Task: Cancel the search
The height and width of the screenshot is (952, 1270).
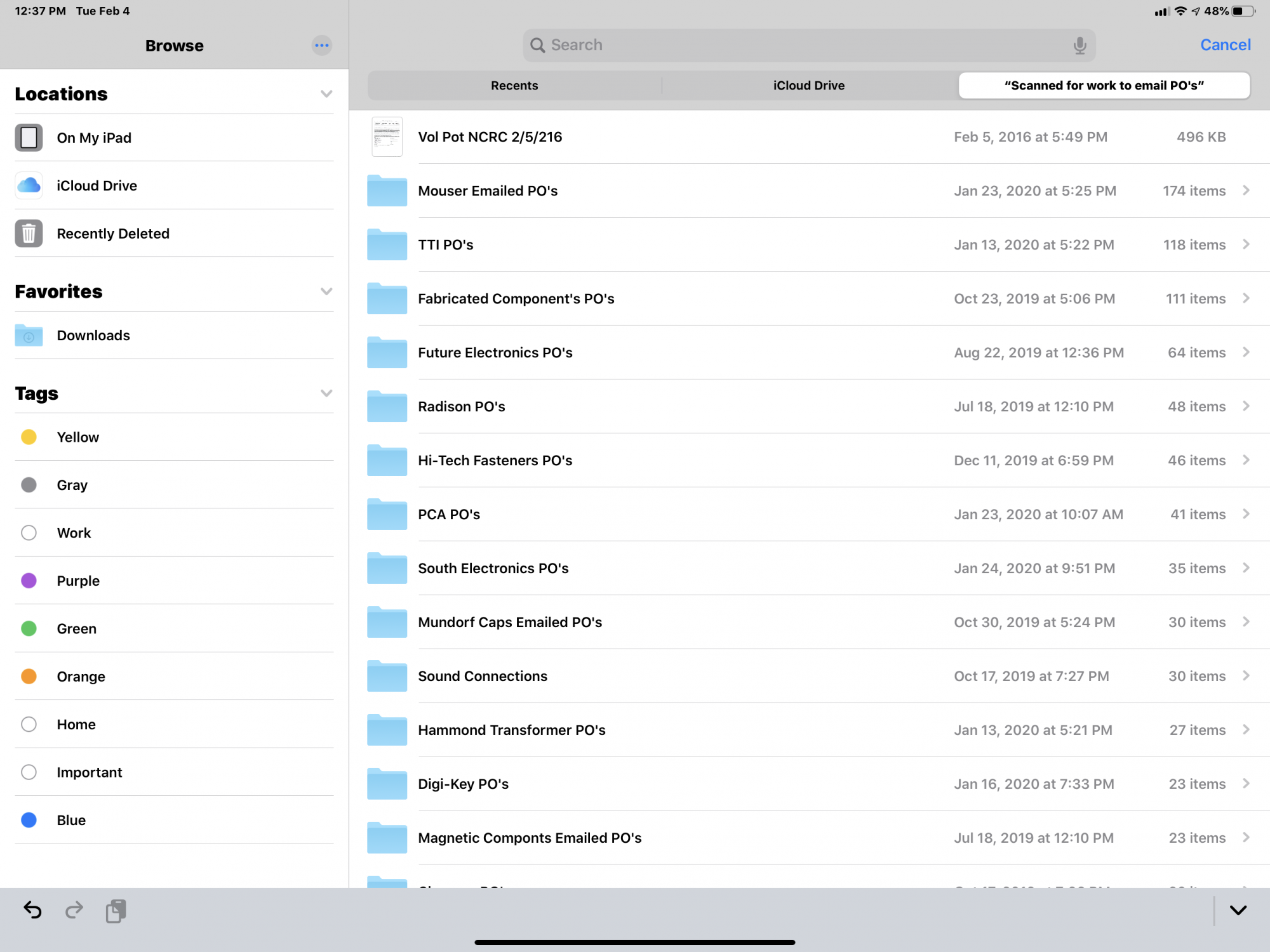Action: click(x=1225, y=45)
